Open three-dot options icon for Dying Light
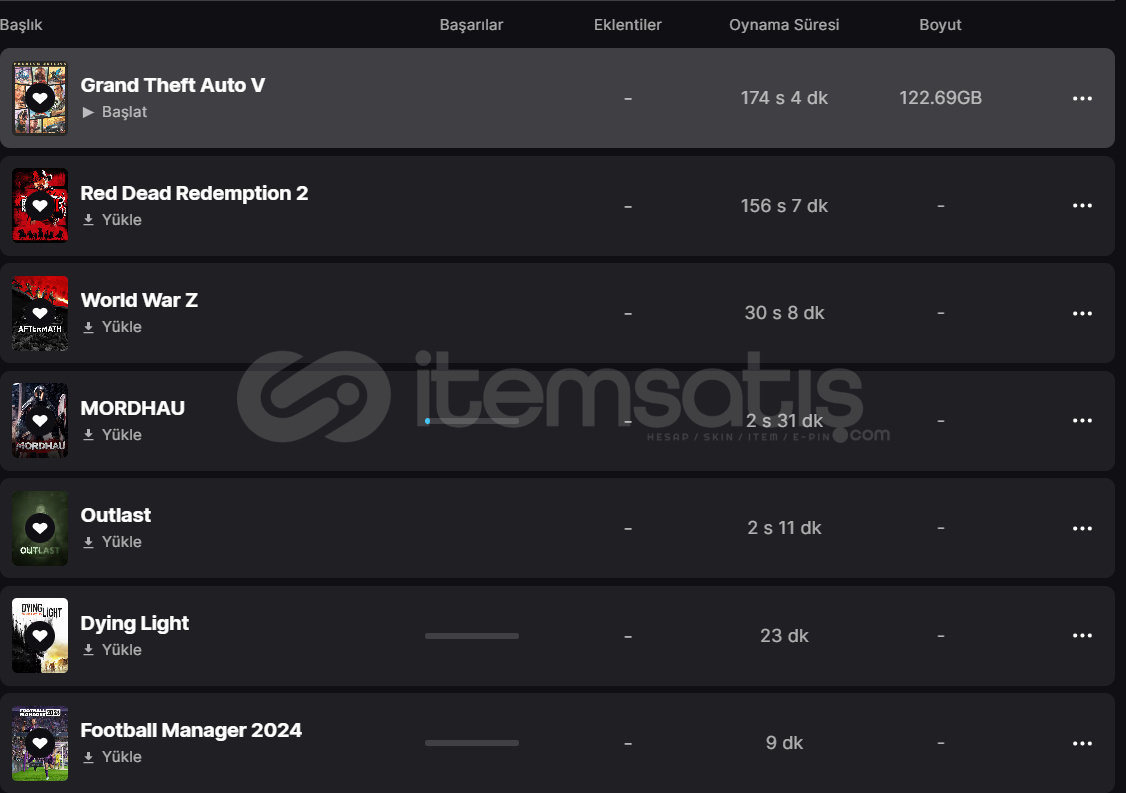The width and height of the screenshot is (1126, 793). pyautogui.click(x=1082, y=636)
